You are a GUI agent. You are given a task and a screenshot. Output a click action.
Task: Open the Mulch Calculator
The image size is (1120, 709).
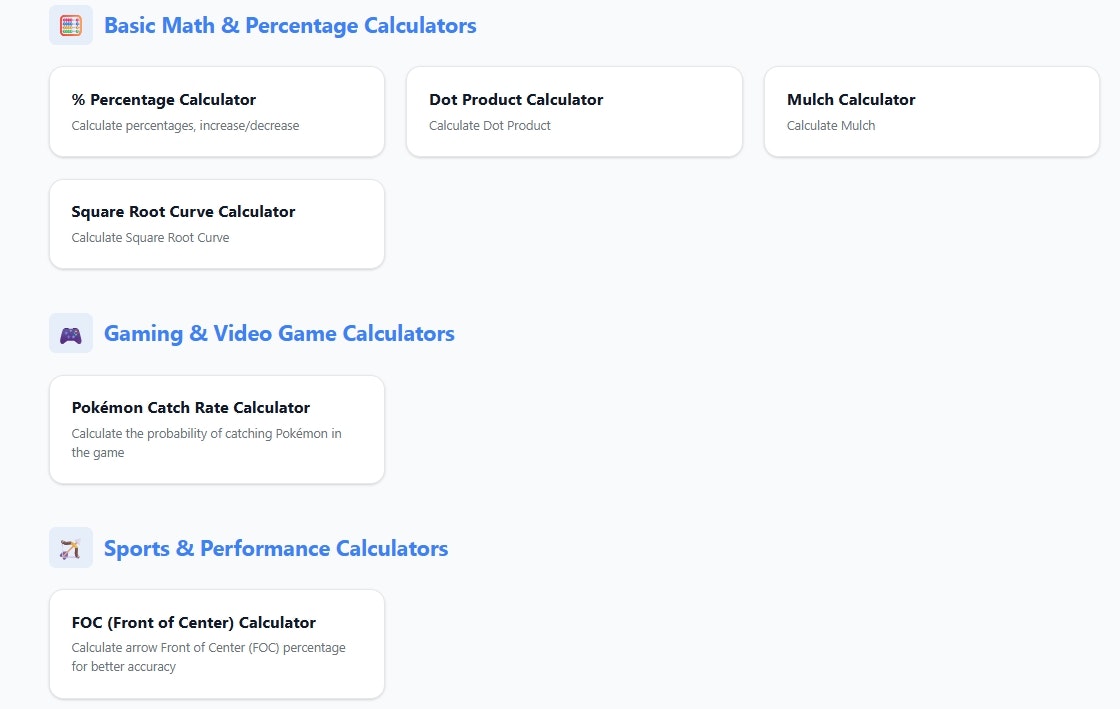point(851,99)
